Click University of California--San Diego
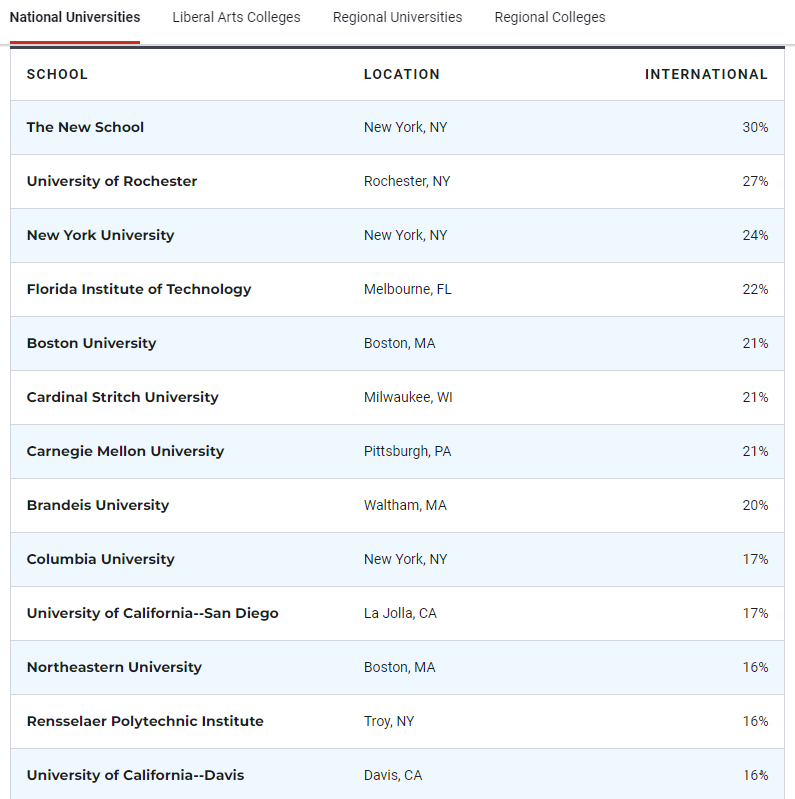The width and height of the screenshot is (795, 799). [152, 613]
